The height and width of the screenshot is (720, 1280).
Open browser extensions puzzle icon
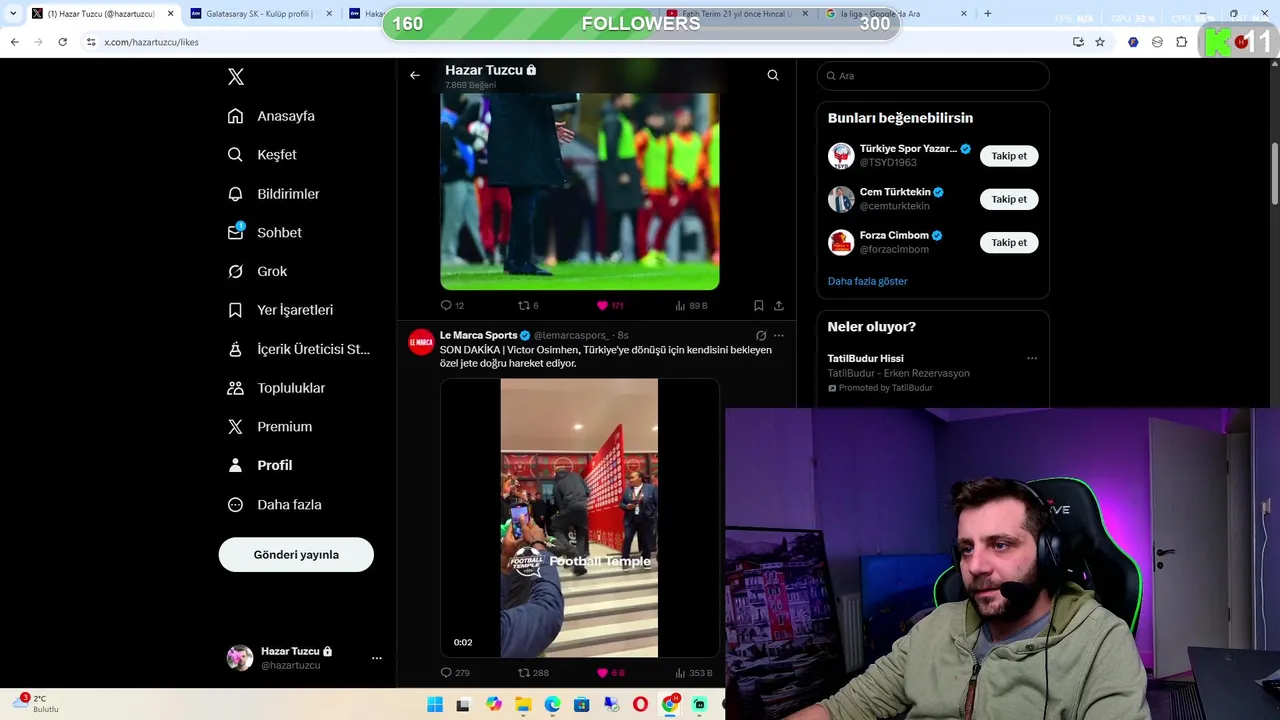[x=1182, y=42]
